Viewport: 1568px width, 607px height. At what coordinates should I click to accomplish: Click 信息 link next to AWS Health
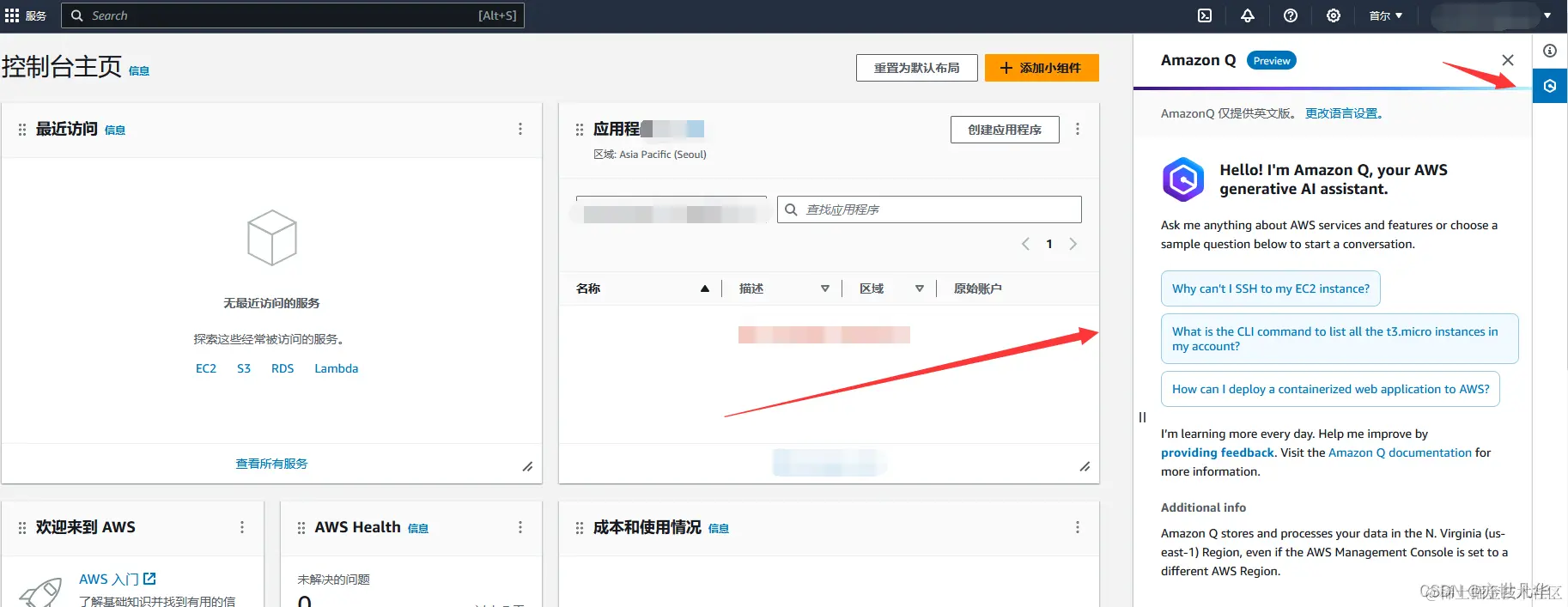418,529
